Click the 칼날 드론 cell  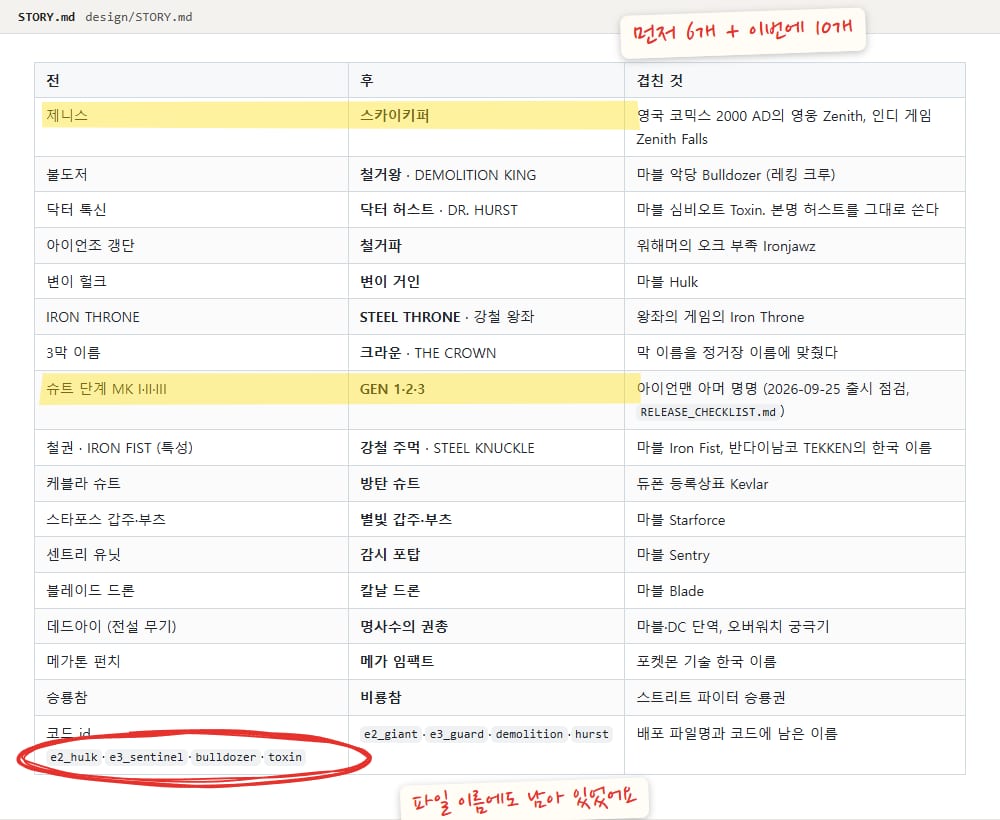coord(486,590)
